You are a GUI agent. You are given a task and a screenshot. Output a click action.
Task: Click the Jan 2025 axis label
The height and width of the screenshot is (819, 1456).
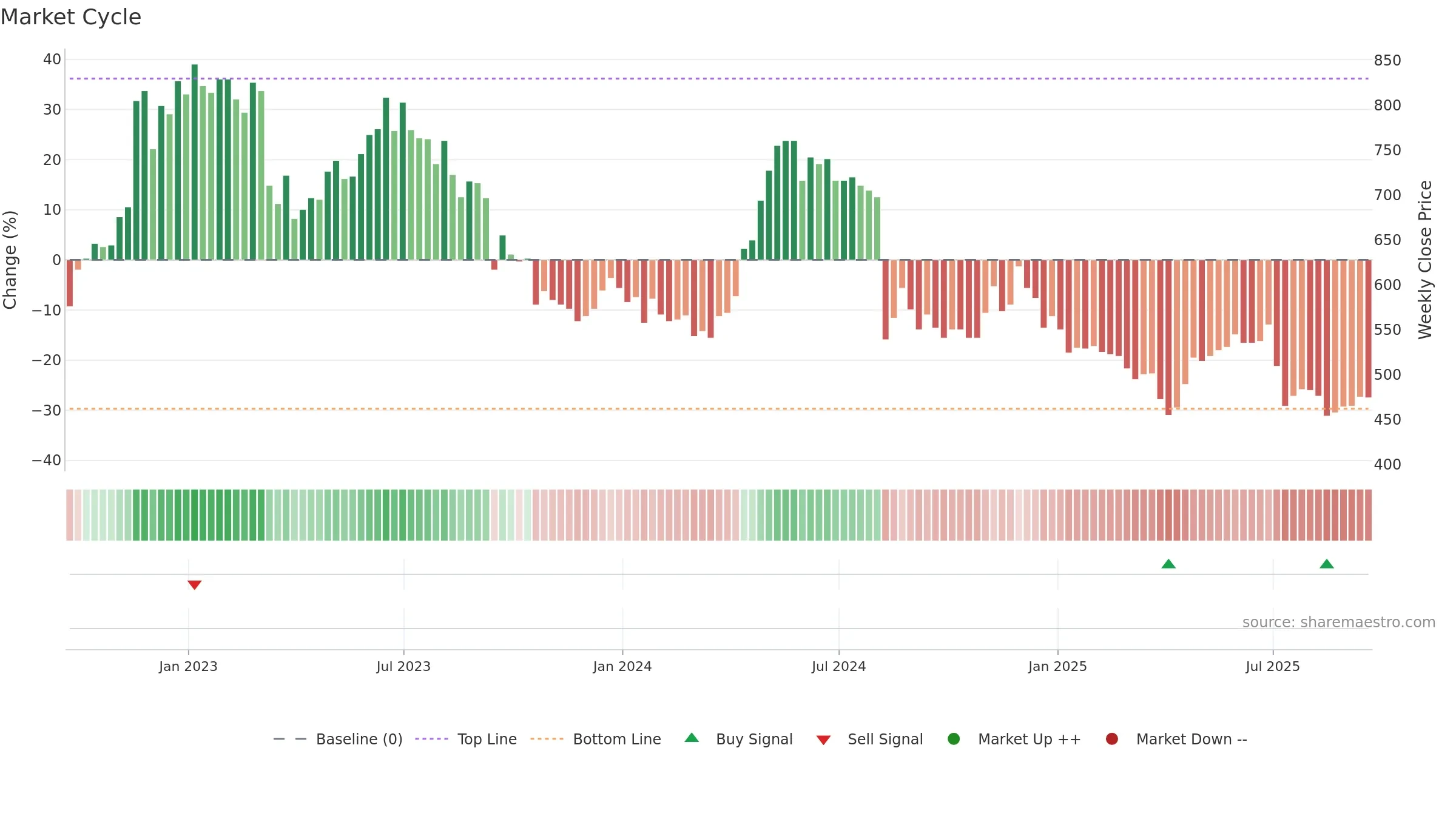[x=1057, y=666]
